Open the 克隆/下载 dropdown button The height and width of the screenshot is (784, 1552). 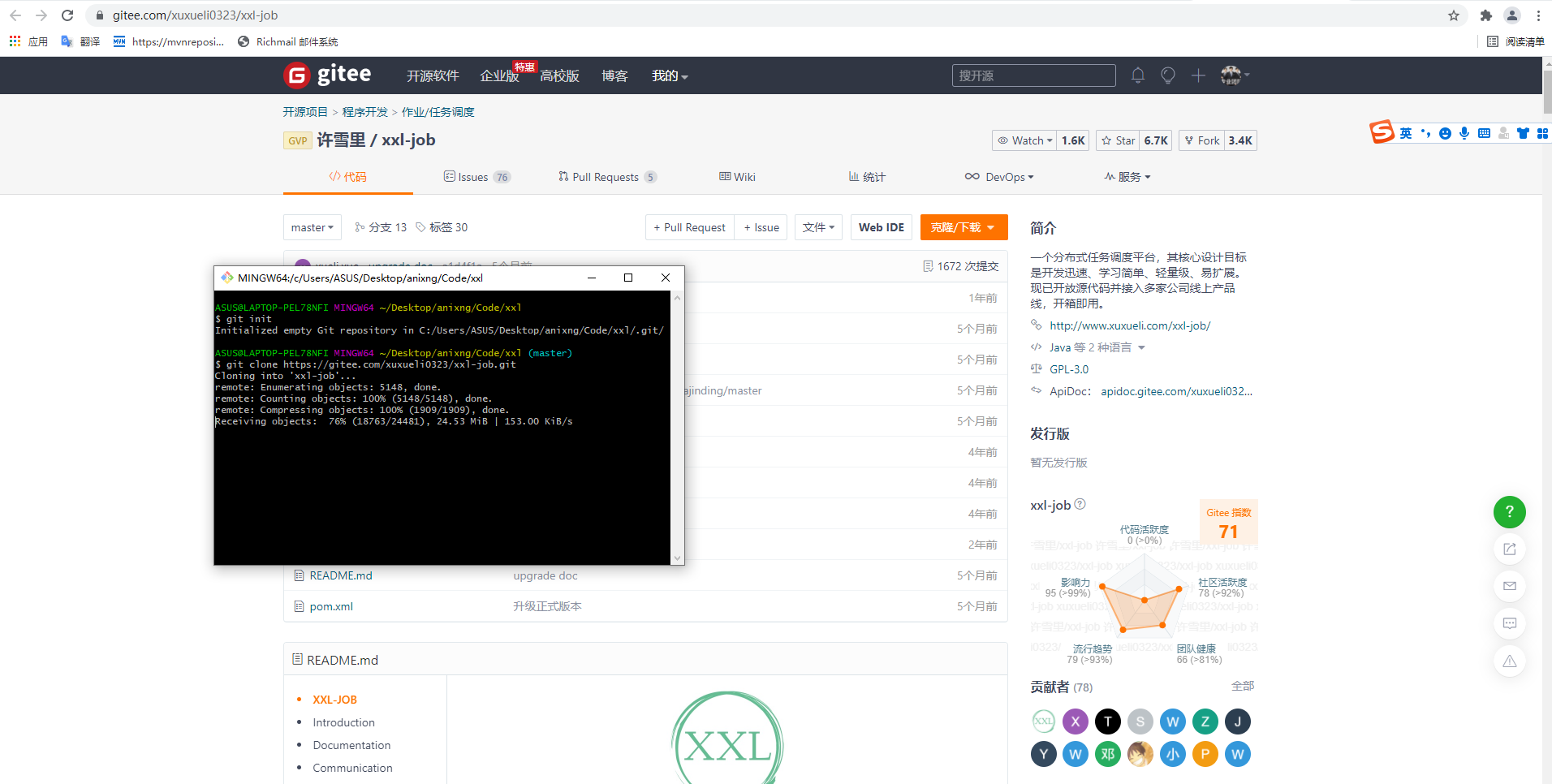964,227
